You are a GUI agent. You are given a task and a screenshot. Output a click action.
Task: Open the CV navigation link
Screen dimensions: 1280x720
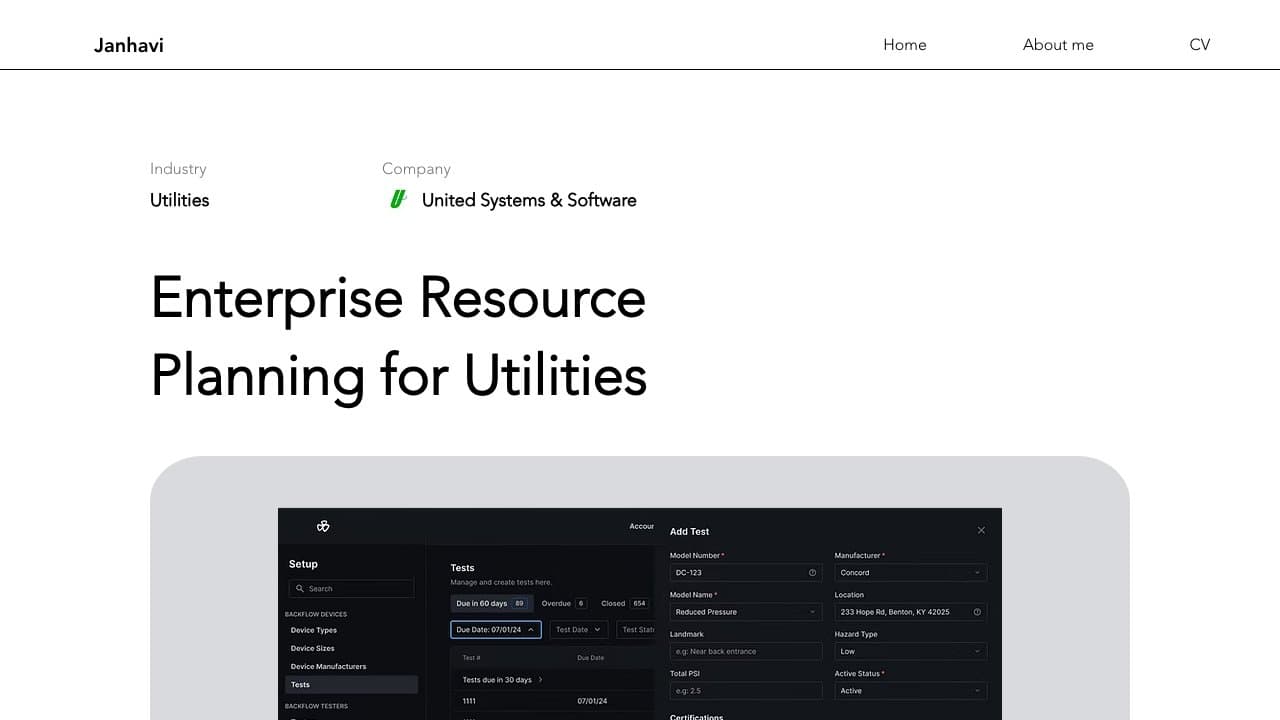(x=1200, y=45)
